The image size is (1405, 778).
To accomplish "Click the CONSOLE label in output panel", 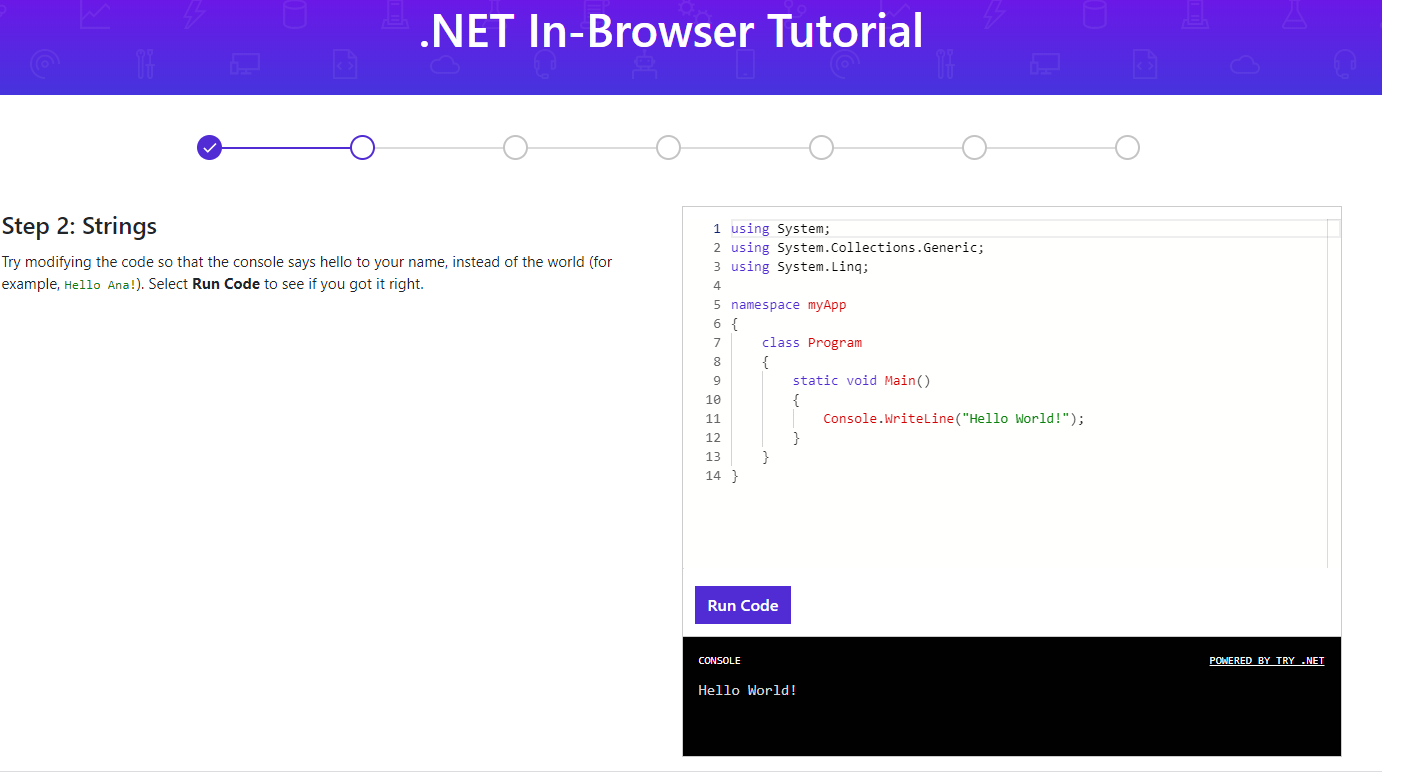I will click(x=719, y=661).
